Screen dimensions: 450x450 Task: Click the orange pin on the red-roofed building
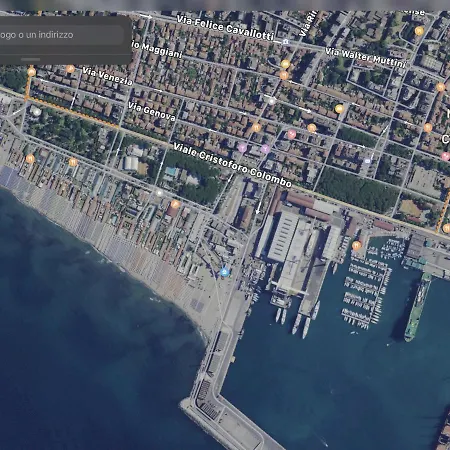(x=175, y=204)
